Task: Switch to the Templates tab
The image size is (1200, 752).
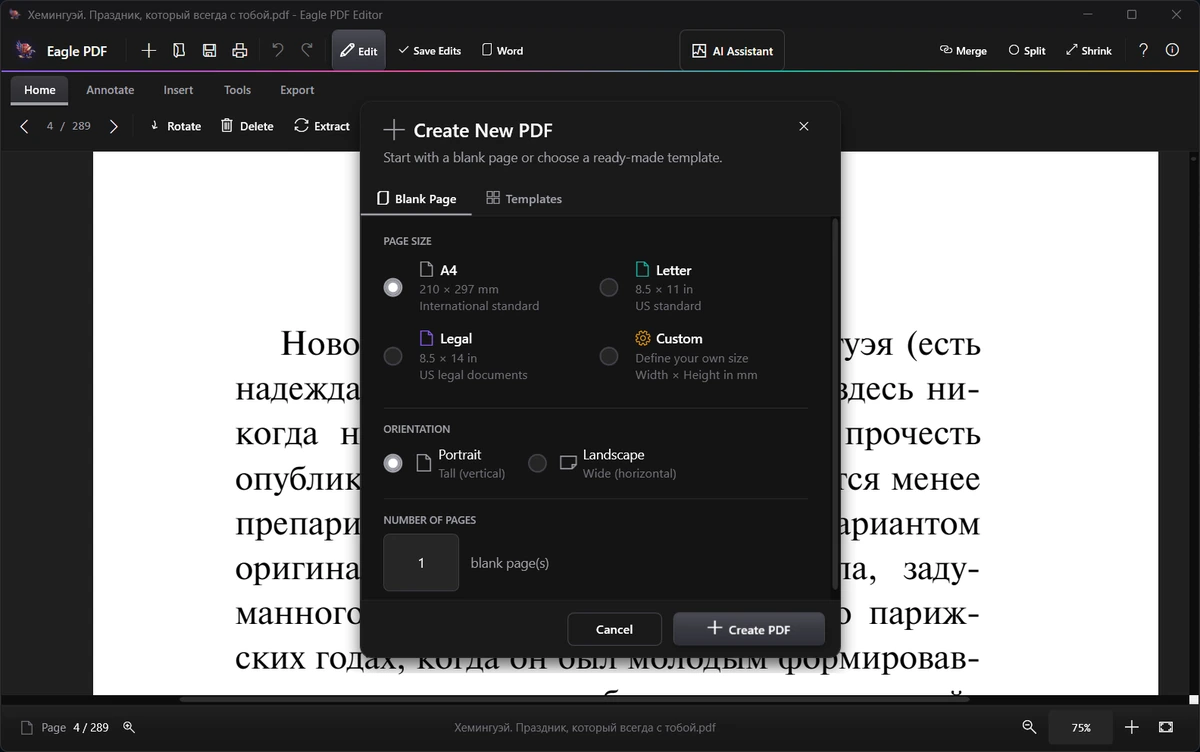Action: [524, 199]
